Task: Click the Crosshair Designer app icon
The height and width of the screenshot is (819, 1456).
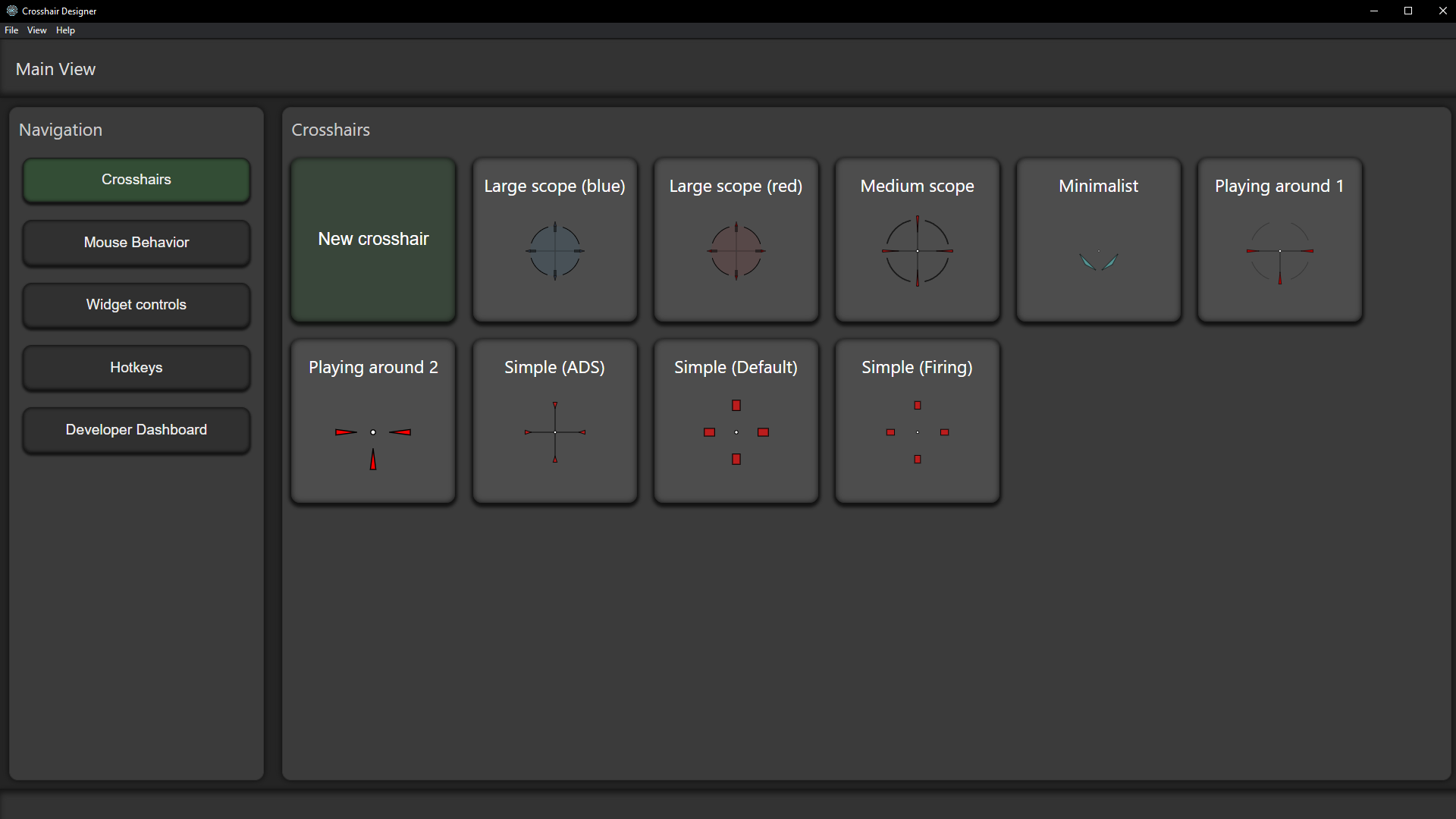Action: point(11,11)
